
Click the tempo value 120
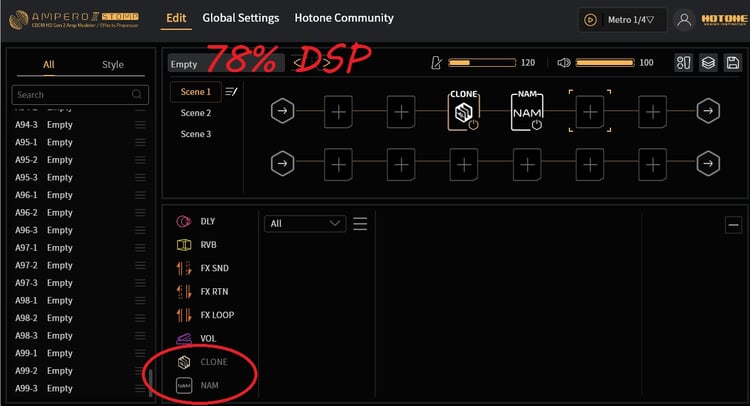(528, 63)
